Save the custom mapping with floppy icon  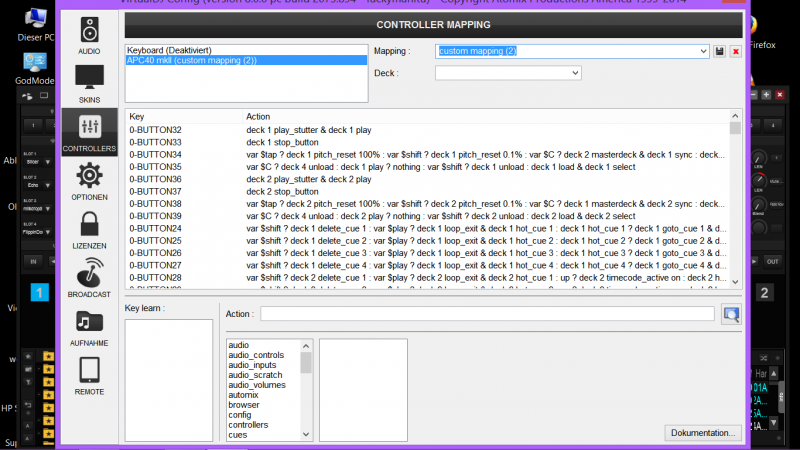(720, 51)
